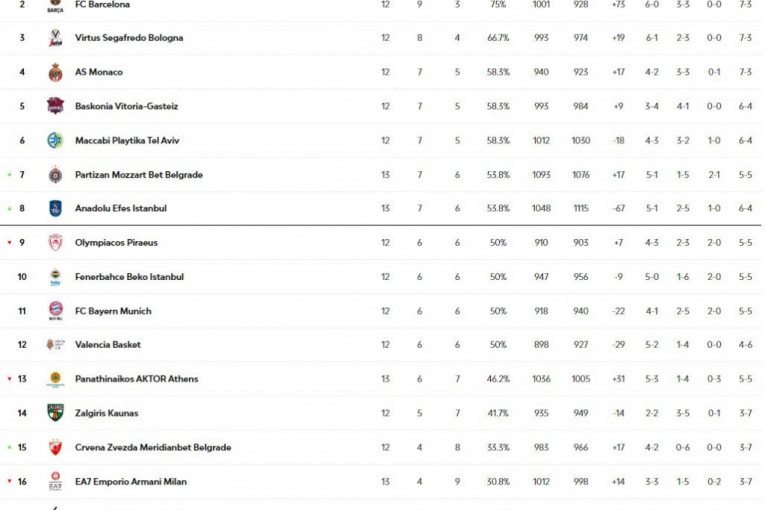Click the AS Monaco club crest

tap(55, 72)
